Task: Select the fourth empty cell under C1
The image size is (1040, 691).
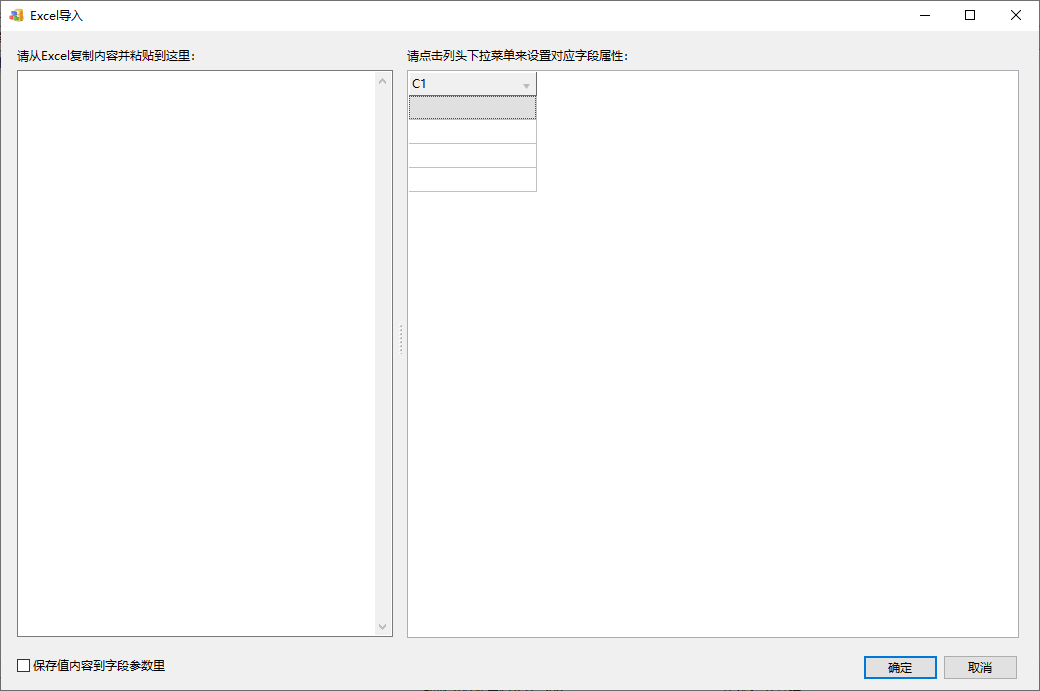Action: pos(472,179)
